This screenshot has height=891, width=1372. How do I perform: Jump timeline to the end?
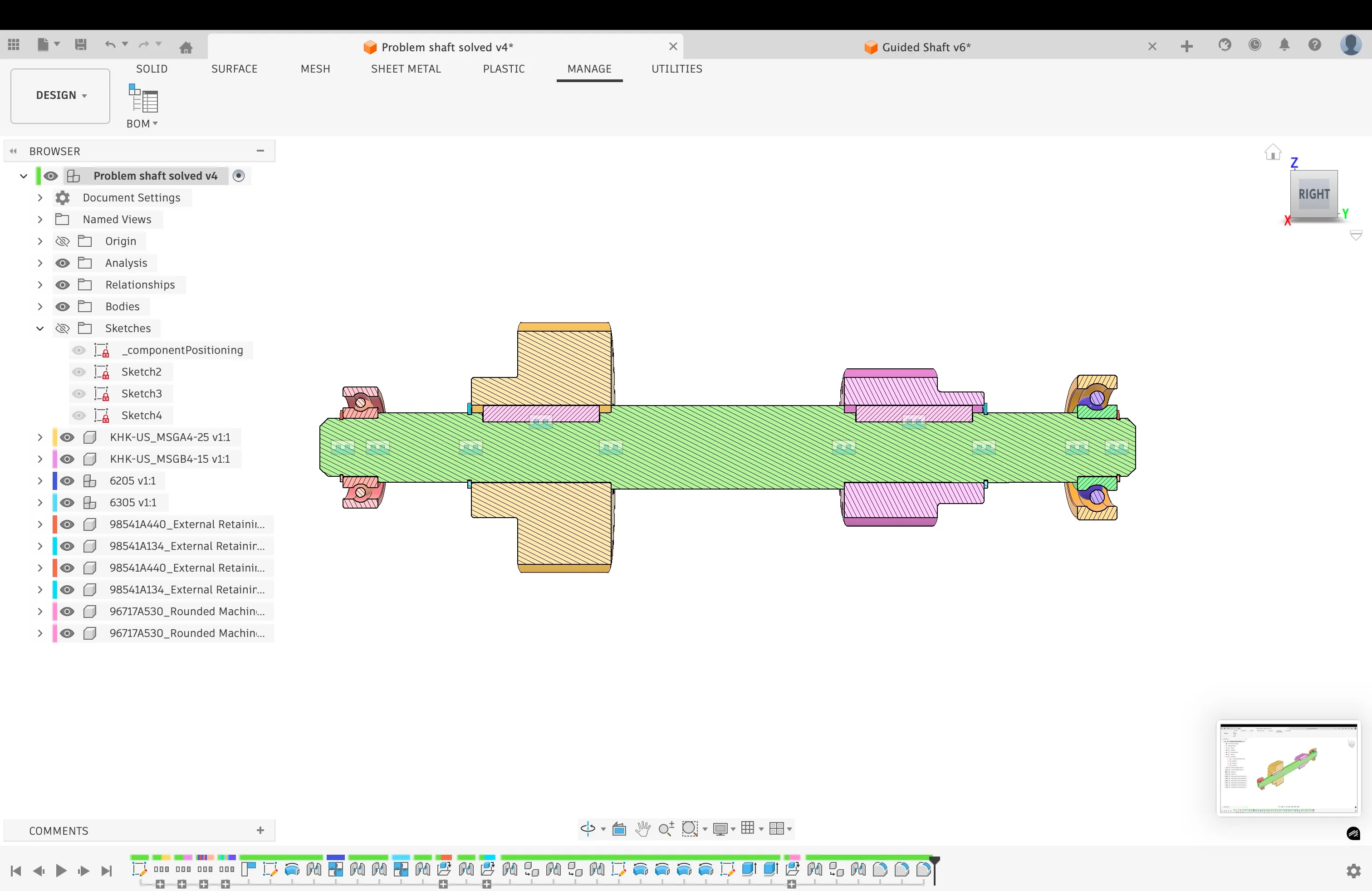click(x=106, y=871)
